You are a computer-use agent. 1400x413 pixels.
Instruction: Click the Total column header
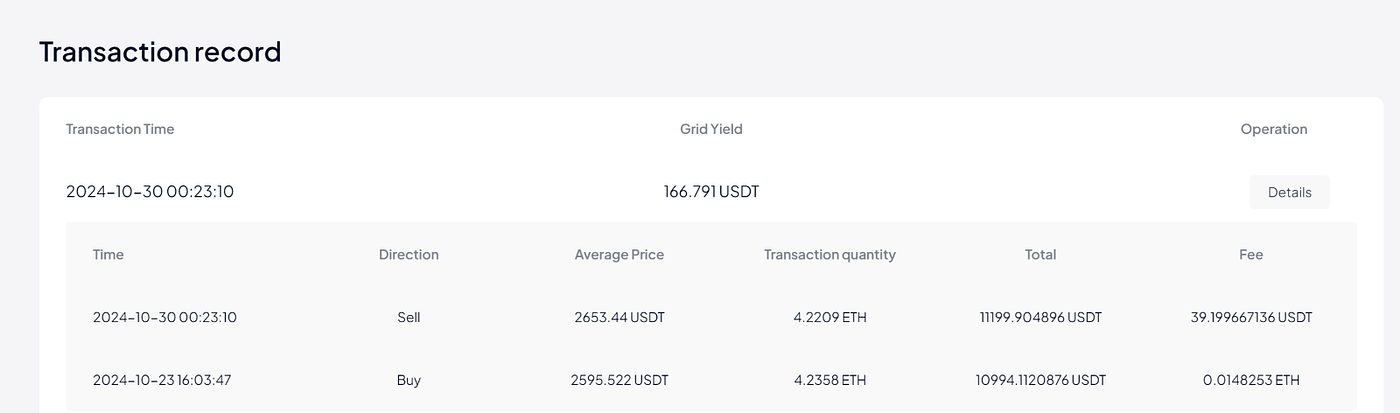(1040, 255)
